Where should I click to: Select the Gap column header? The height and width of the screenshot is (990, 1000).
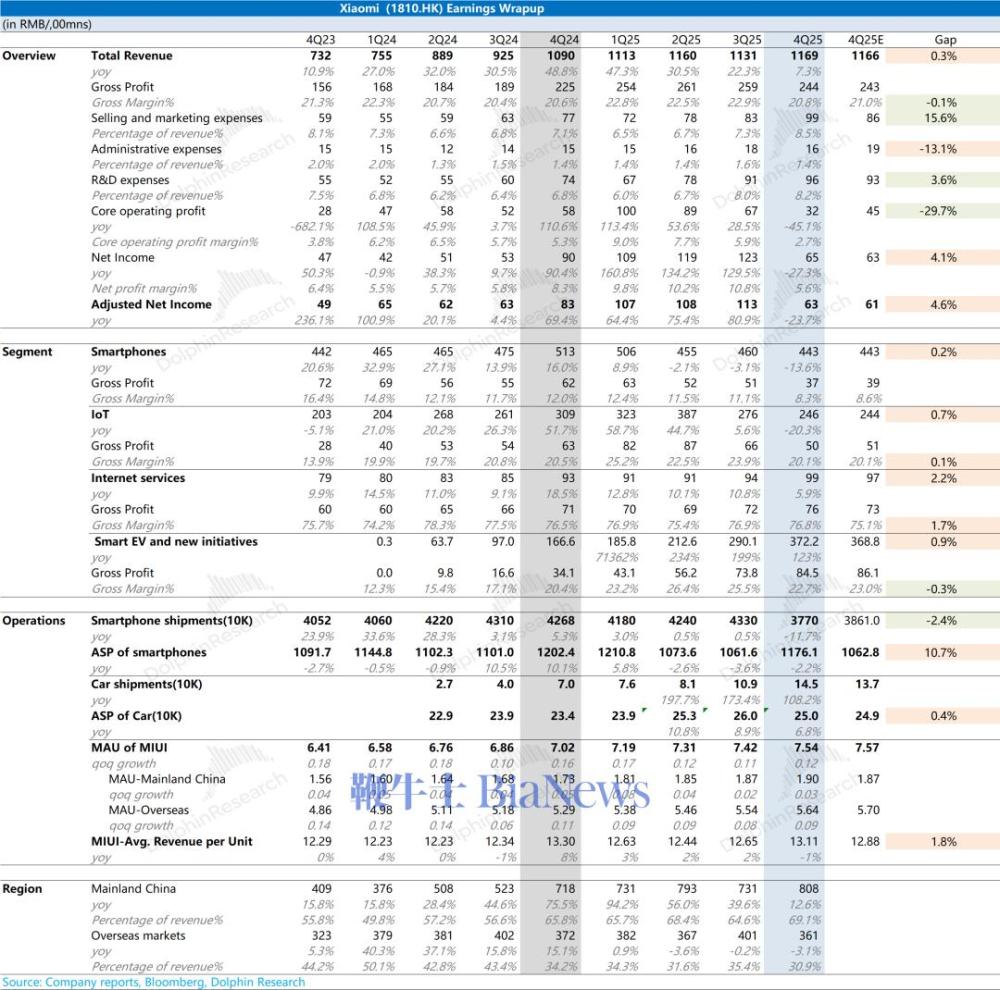944,40
